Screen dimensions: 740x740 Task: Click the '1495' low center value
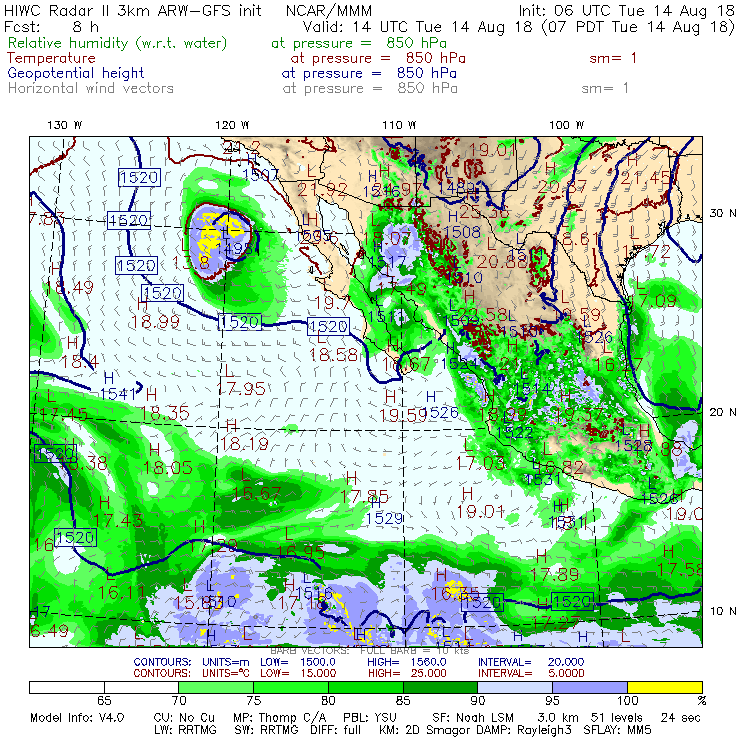(x=235, y=249)
